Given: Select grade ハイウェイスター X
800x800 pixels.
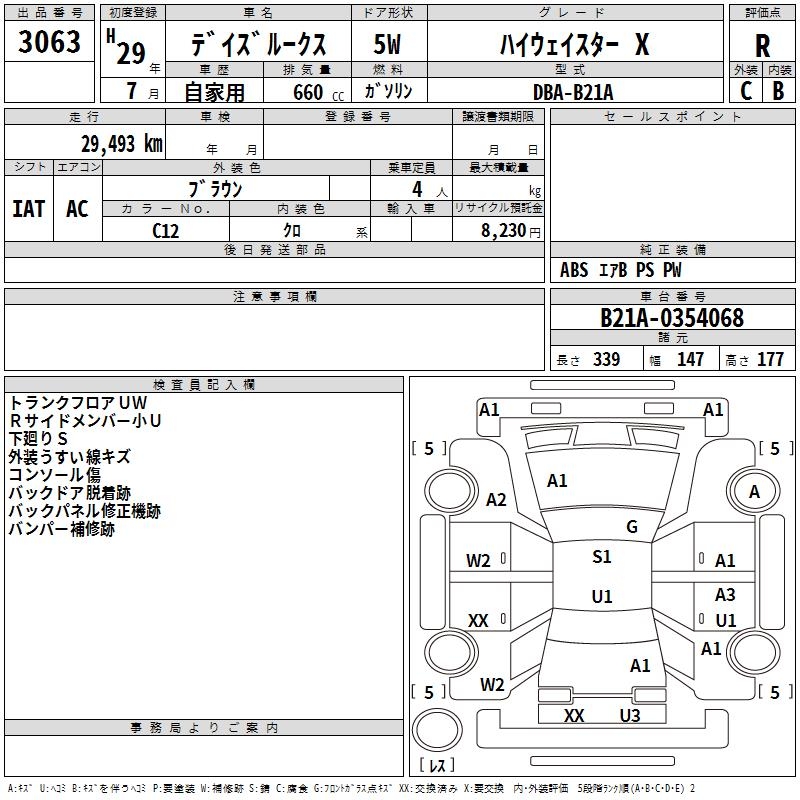Looking at the screenshot, I should click(x=575, y=44).
